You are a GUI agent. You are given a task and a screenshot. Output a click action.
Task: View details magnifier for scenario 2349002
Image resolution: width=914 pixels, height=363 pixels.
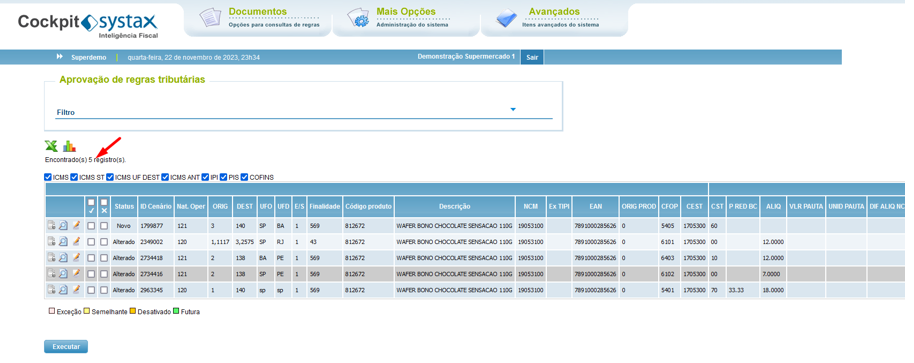(x=63, y=241)
